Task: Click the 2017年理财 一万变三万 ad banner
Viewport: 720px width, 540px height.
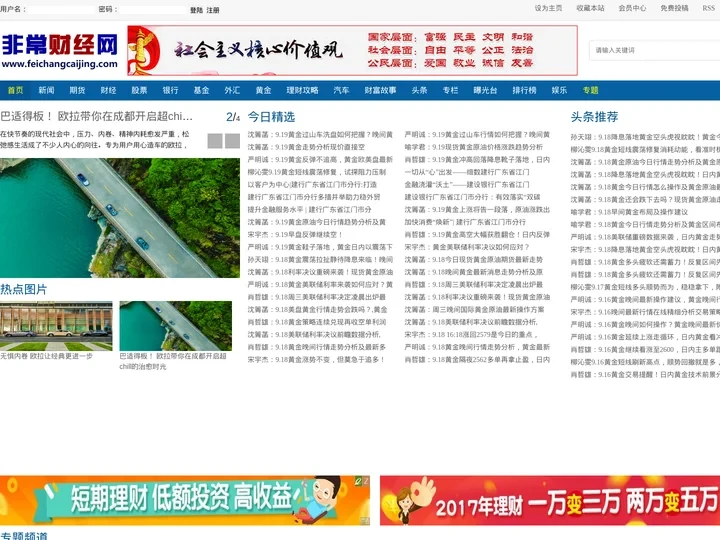Action: tap(550, 501)
